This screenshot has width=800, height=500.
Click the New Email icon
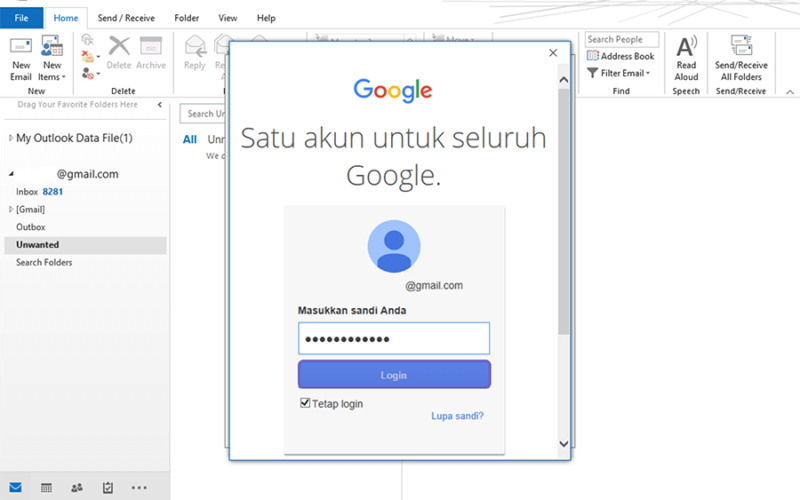click(x=21, y=46)
